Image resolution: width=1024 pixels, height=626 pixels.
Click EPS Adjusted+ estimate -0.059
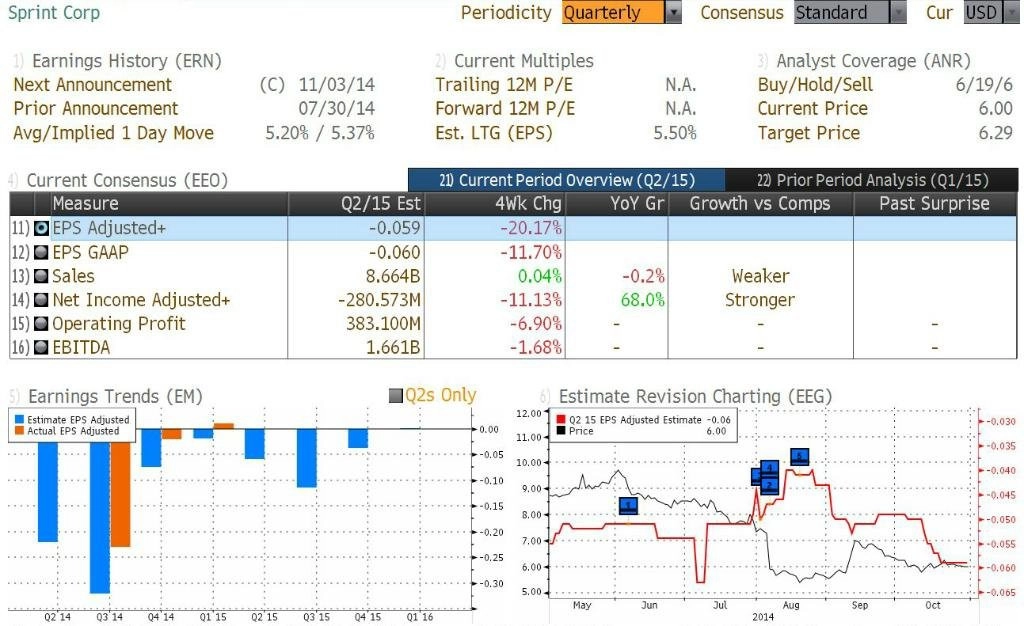394,228
